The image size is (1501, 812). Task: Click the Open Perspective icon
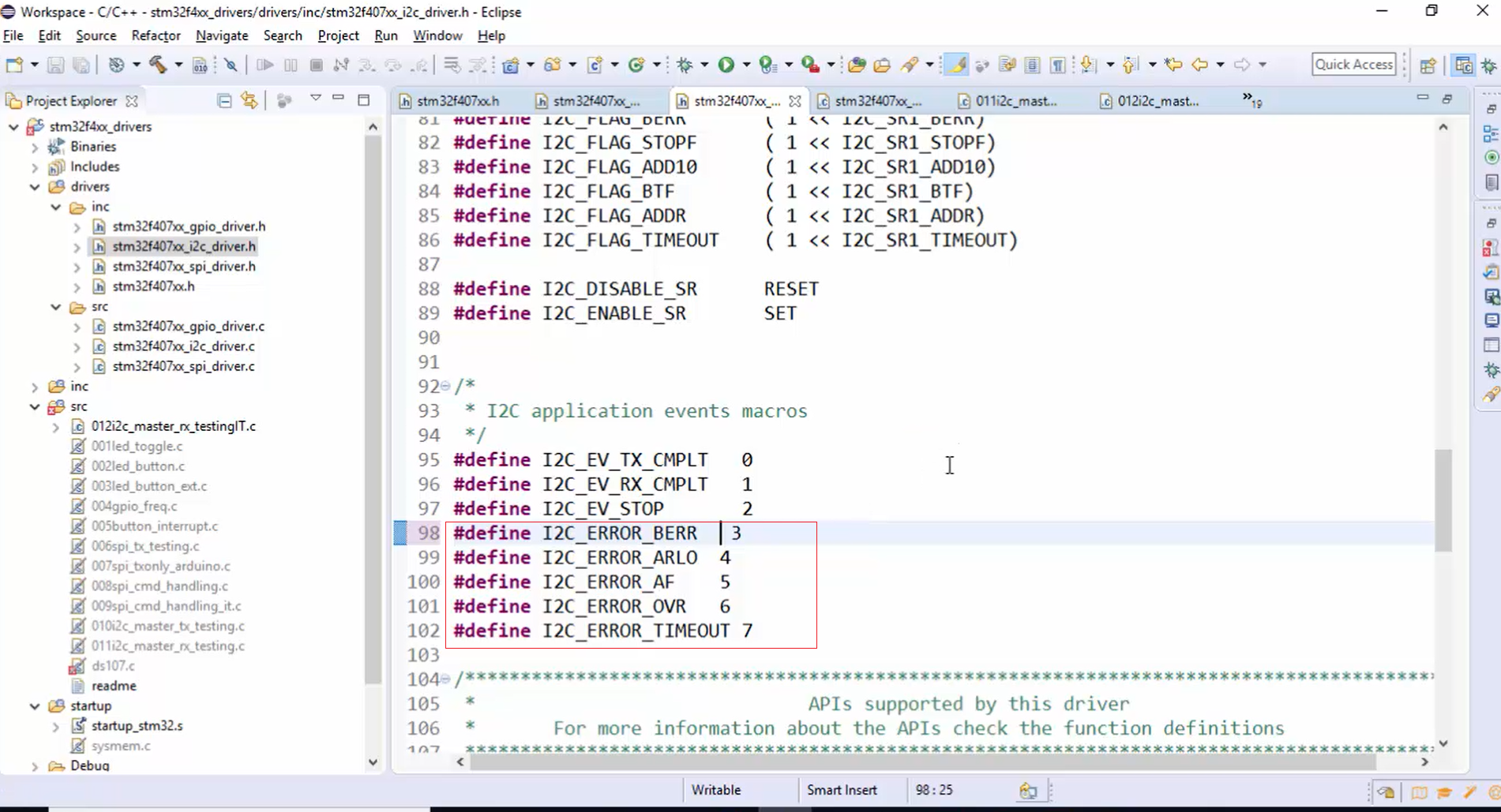click(1428, 65)
